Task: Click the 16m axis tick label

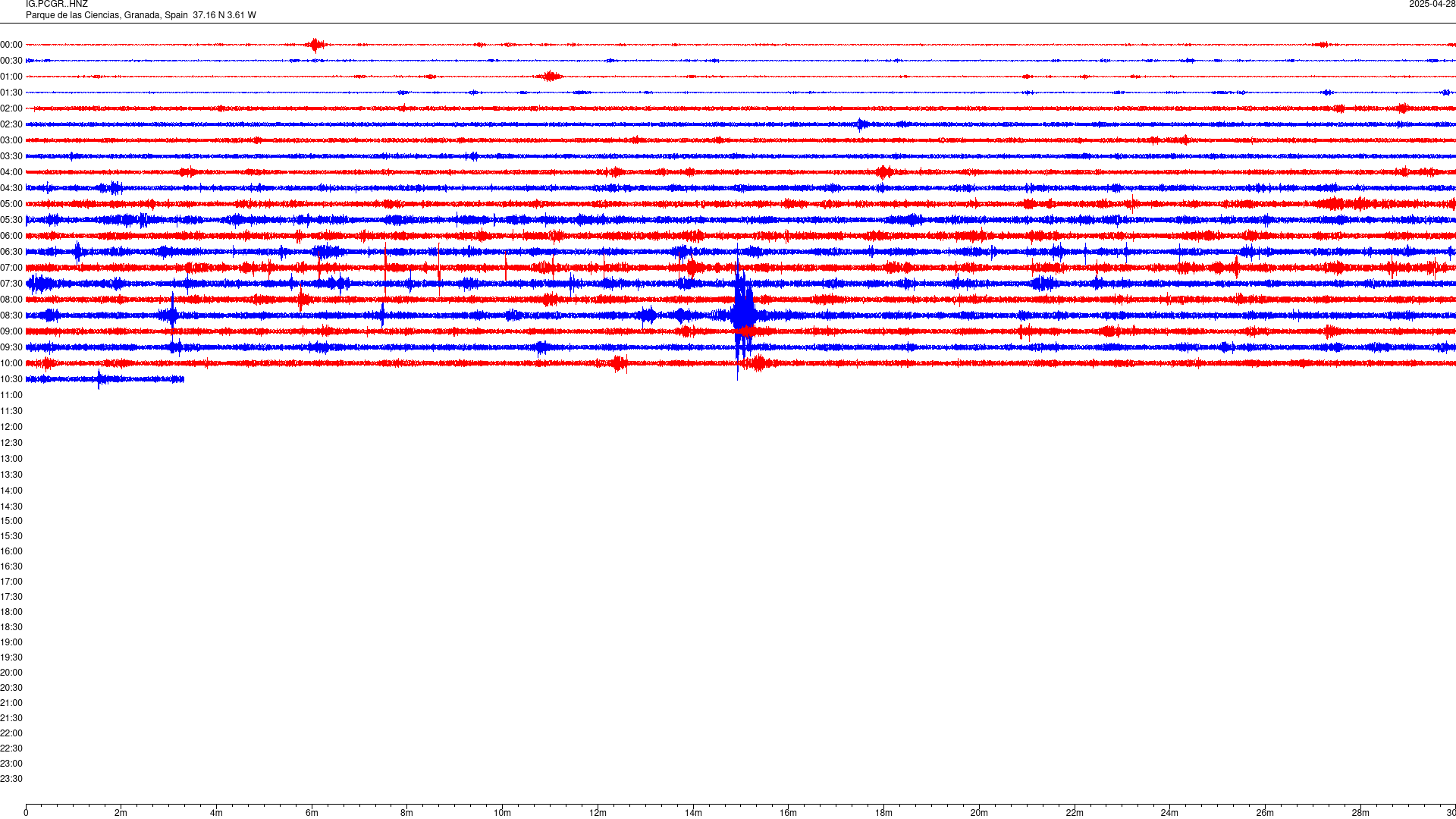Action: [789, 813]
